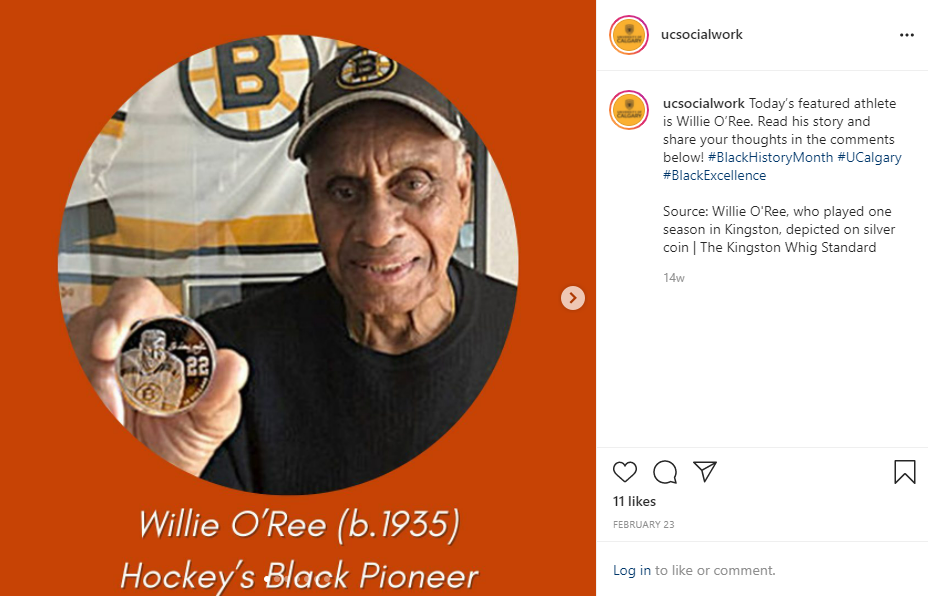The image size is (928, 596).
Task: Open the February 23 post date link
Action: pyautogui.click(x=643, y=524)
